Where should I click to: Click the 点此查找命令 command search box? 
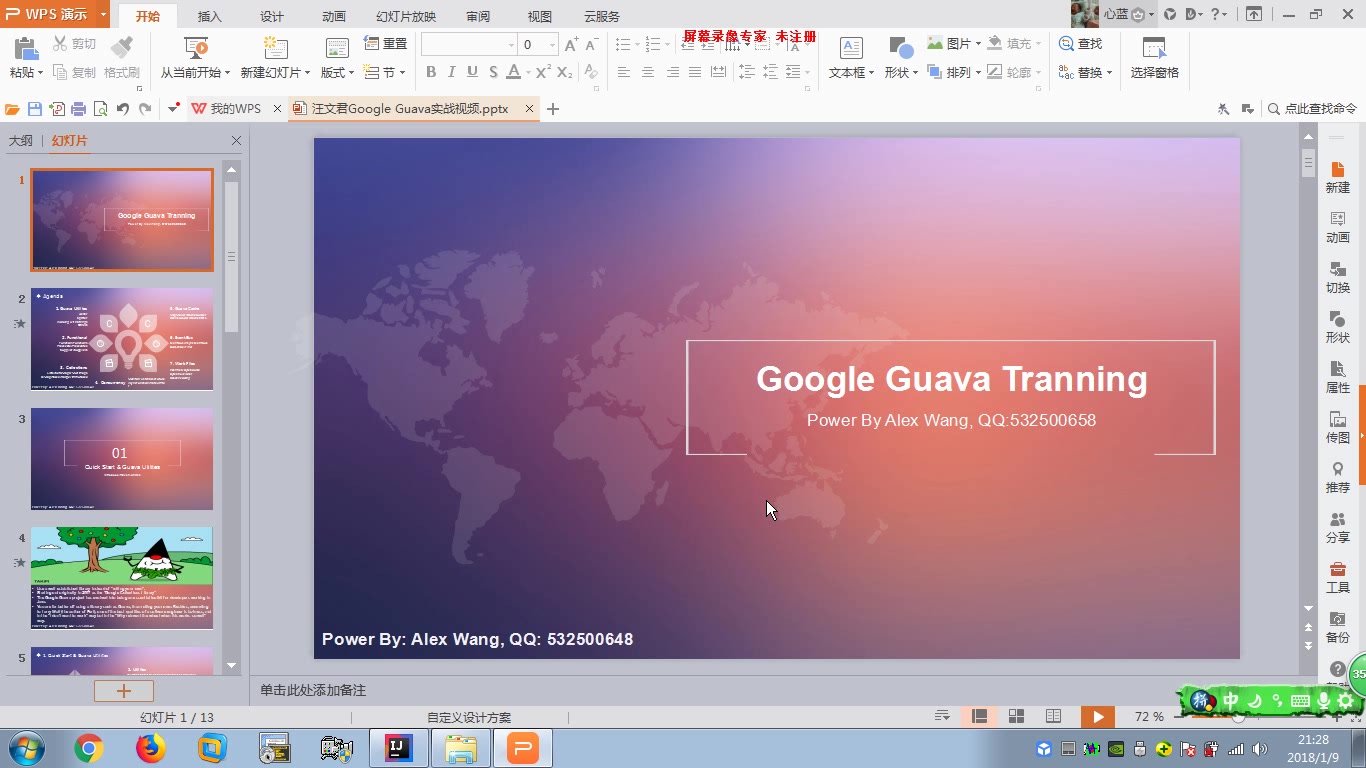pyautogui.click(x=1313, y=109)
